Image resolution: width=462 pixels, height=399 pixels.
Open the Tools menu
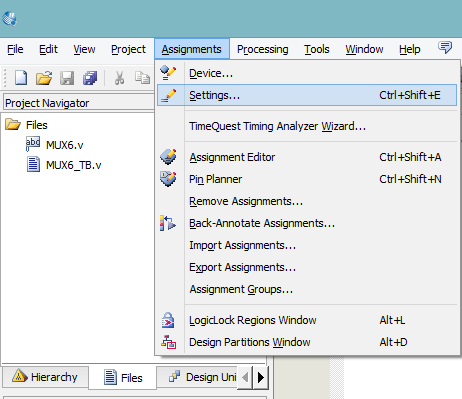[317, 49]
